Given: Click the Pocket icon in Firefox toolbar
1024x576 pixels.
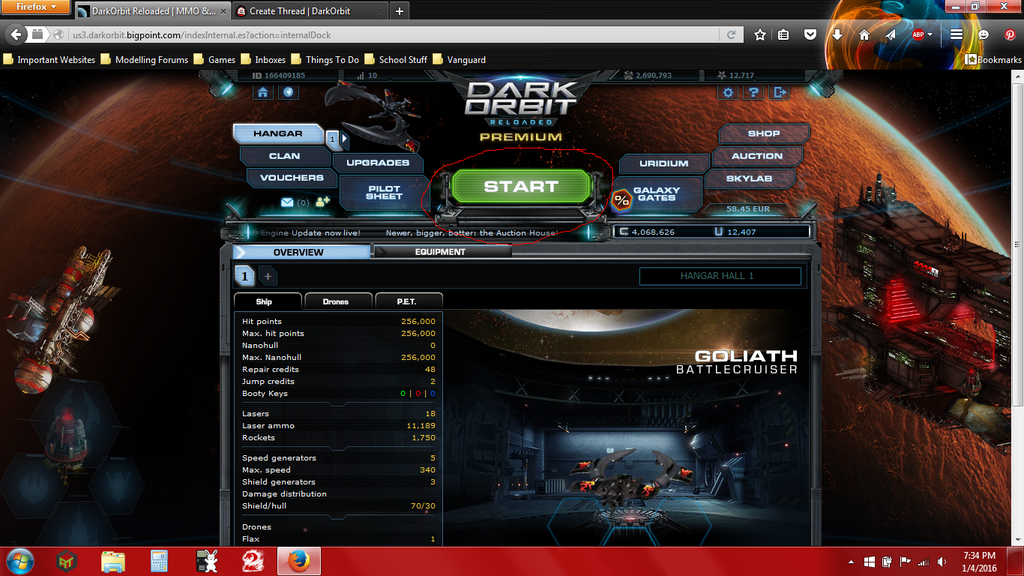Looking at the screenshot, I should point(810,34).
